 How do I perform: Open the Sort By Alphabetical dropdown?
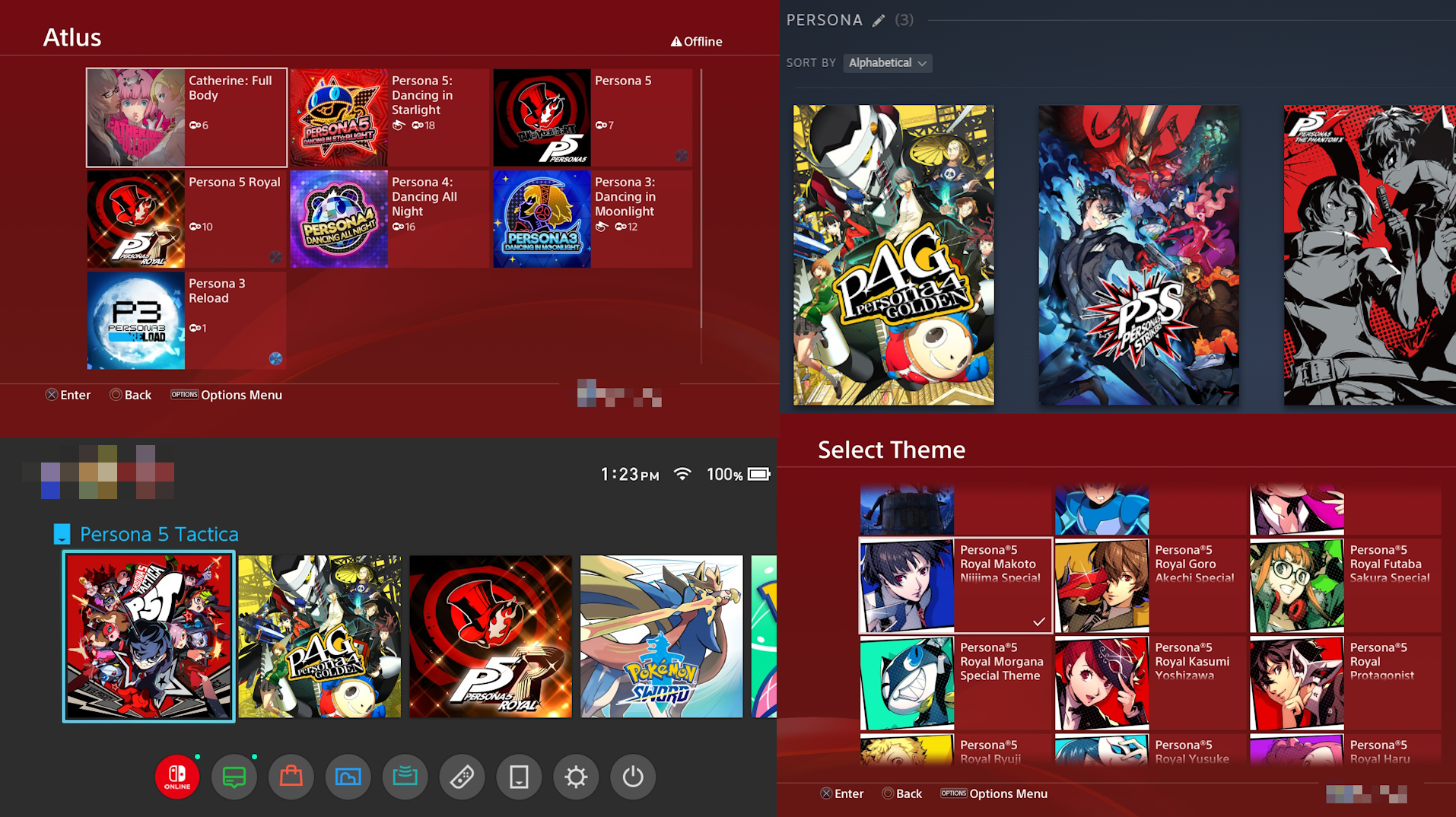point(888,63)
